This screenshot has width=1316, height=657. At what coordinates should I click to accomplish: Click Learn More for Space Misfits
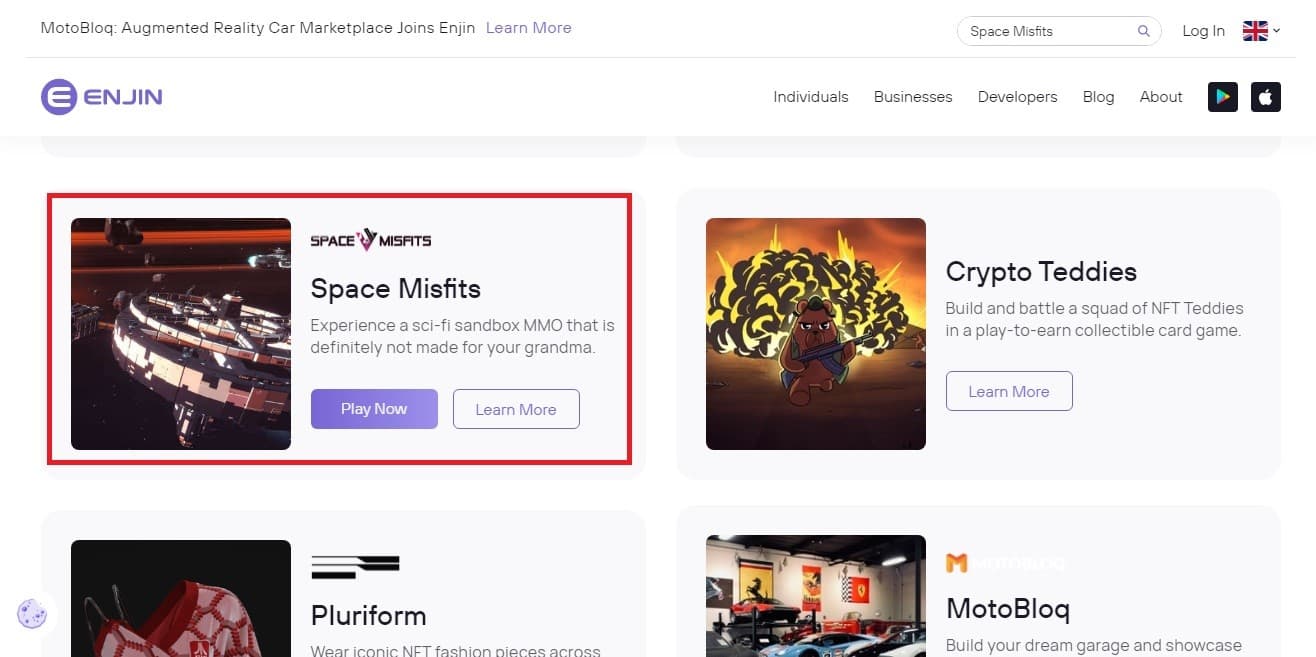coord(516,409)
